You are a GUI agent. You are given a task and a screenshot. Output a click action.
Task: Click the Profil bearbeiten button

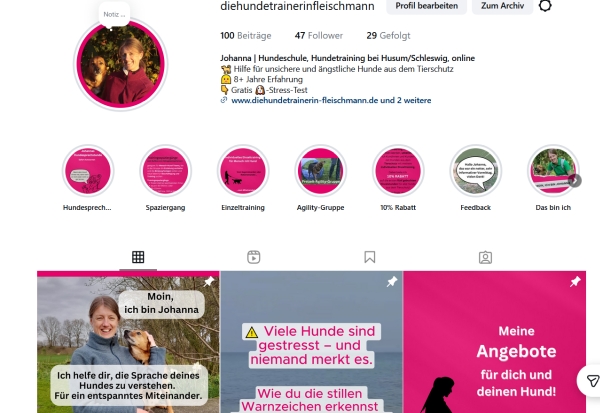coord(427,6)
